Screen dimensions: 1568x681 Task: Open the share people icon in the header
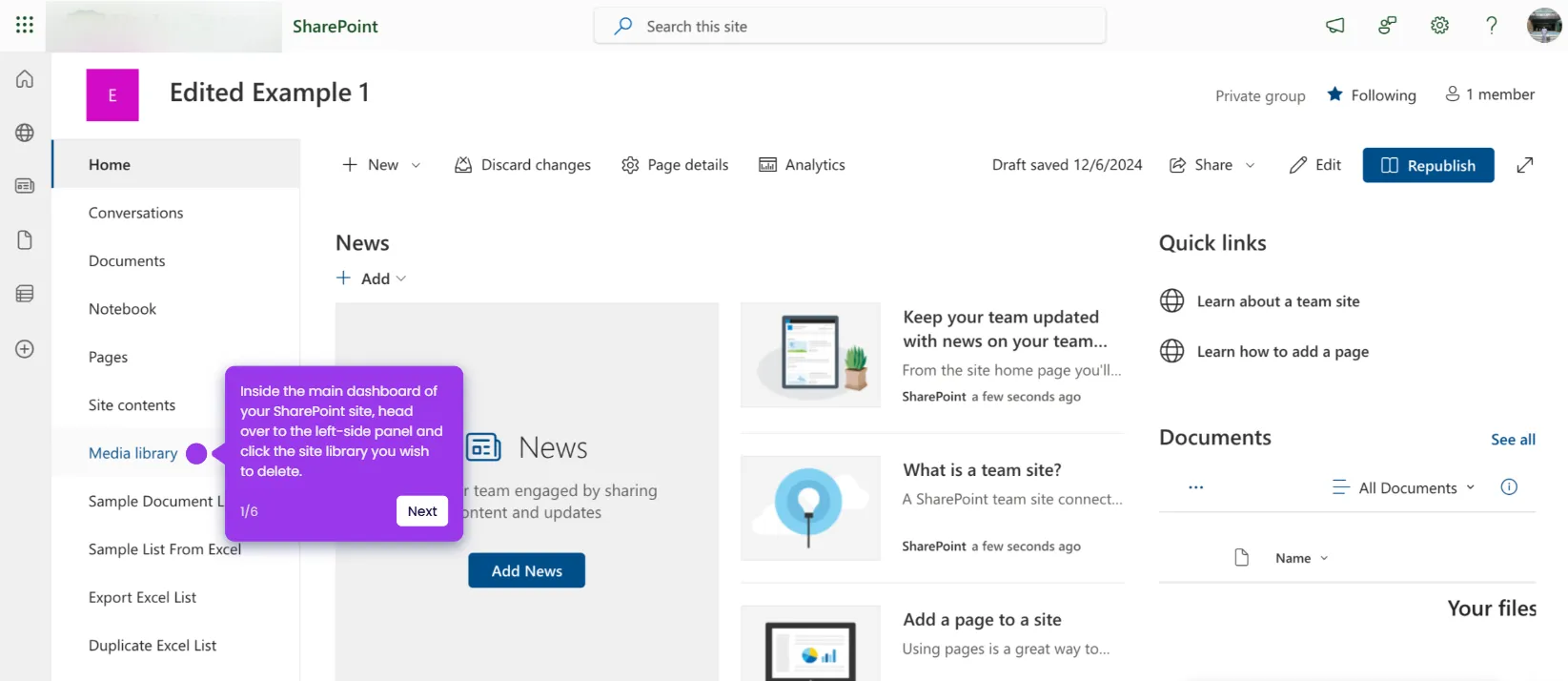(1388, 26)
